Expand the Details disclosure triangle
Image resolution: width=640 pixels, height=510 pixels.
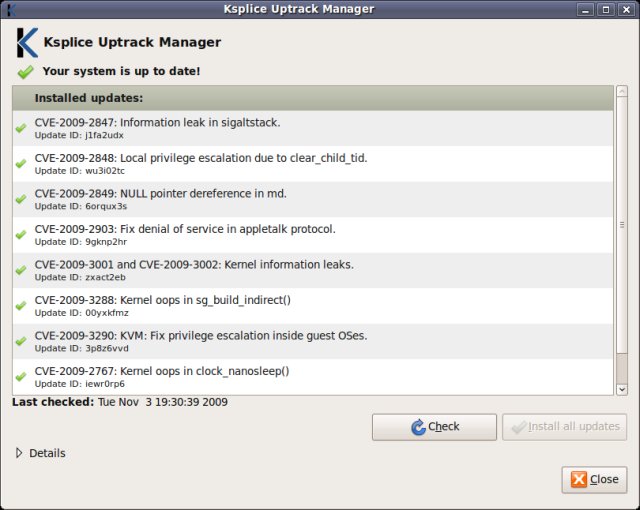point(20,453)
